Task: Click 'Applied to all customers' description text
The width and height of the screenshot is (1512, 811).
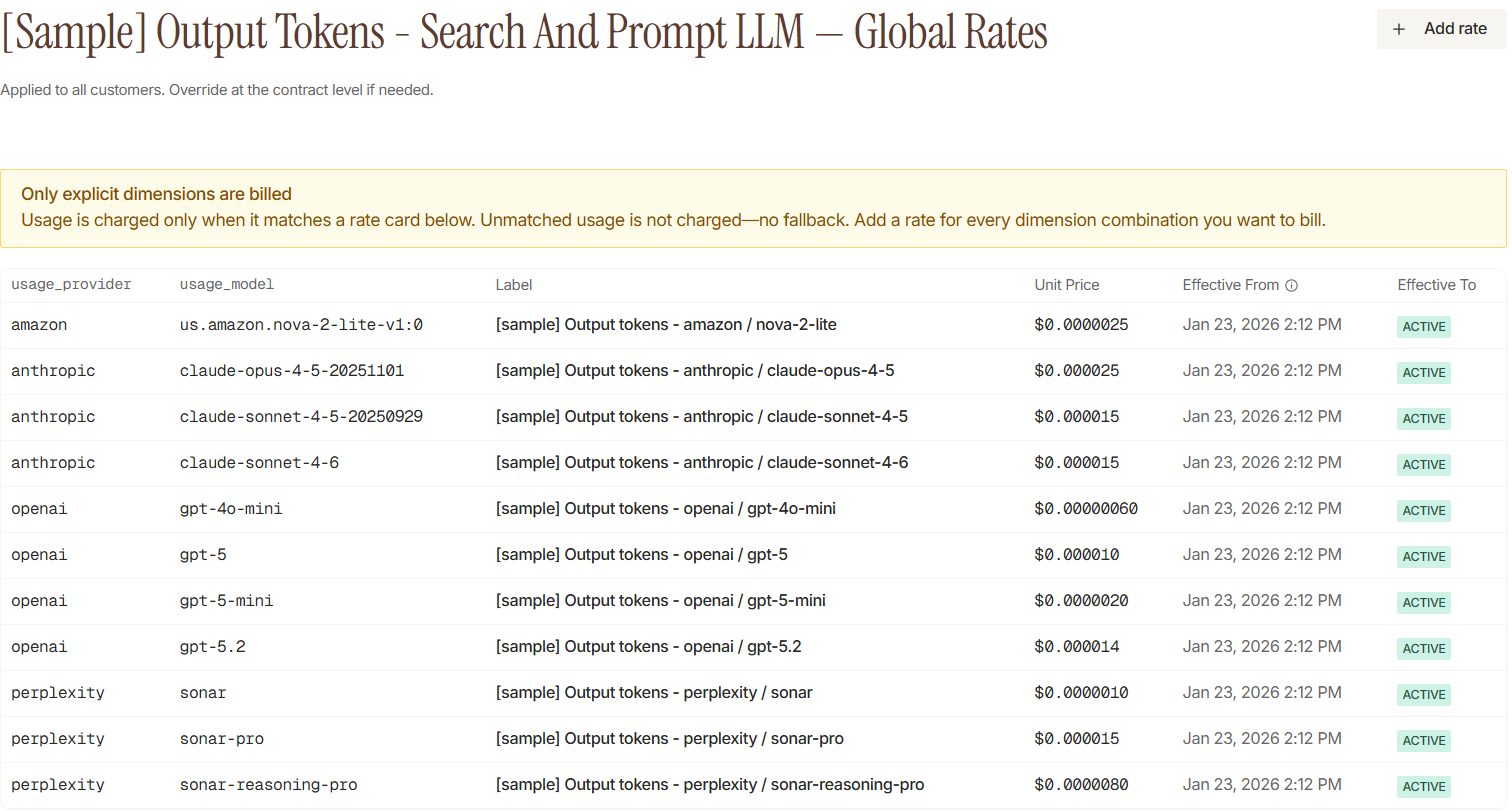Action: pyautogui.click(x=217, y=90)
